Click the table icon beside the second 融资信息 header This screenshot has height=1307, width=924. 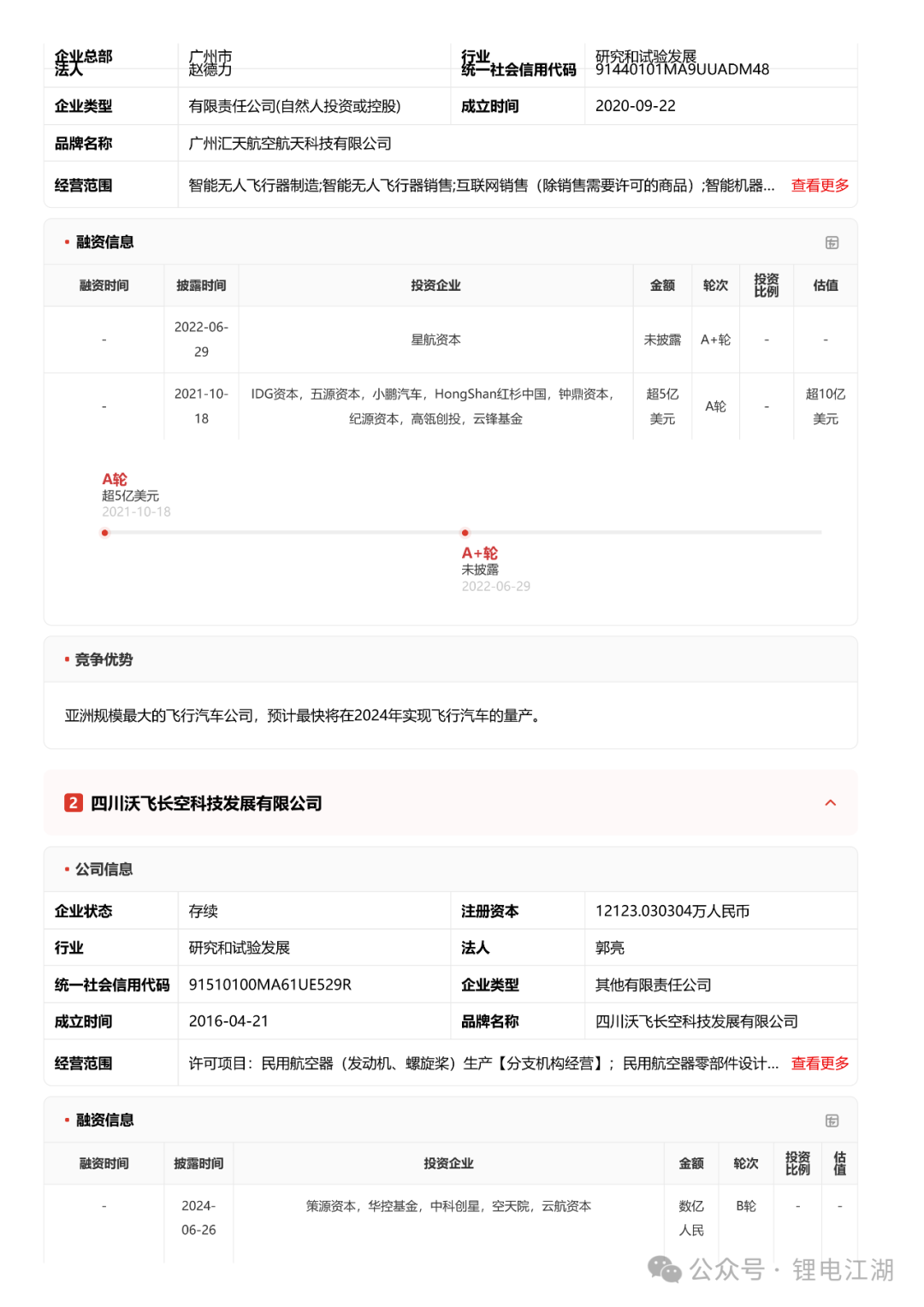[832, 1121]
